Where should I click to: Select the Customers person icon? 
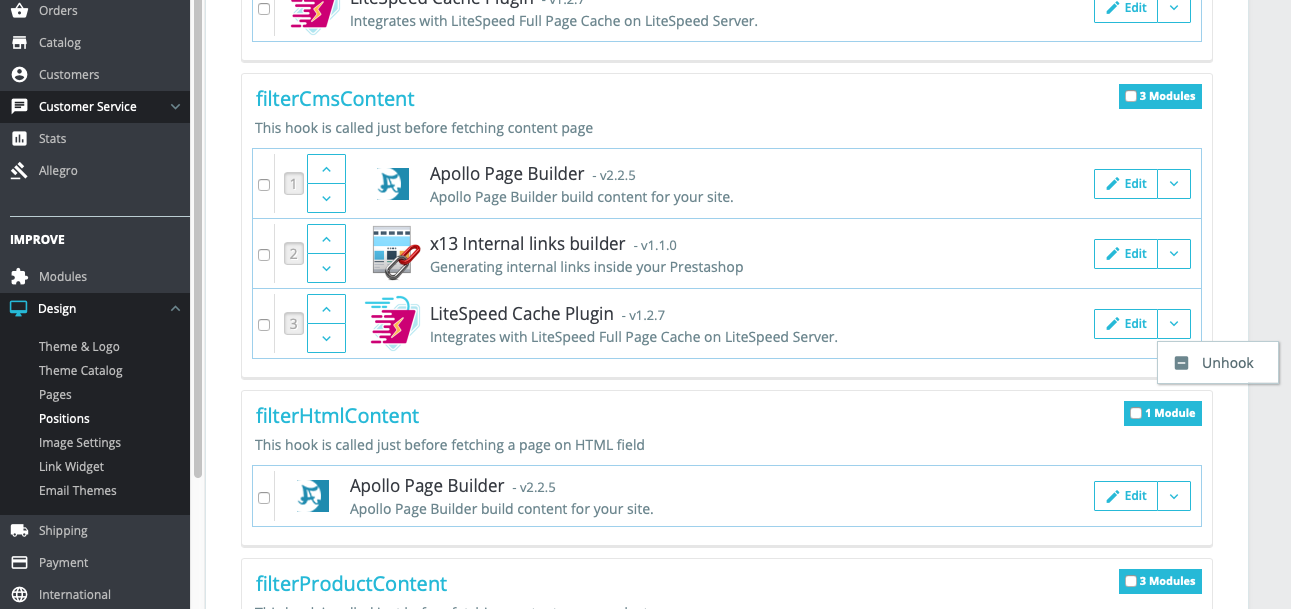pos(19,75)
